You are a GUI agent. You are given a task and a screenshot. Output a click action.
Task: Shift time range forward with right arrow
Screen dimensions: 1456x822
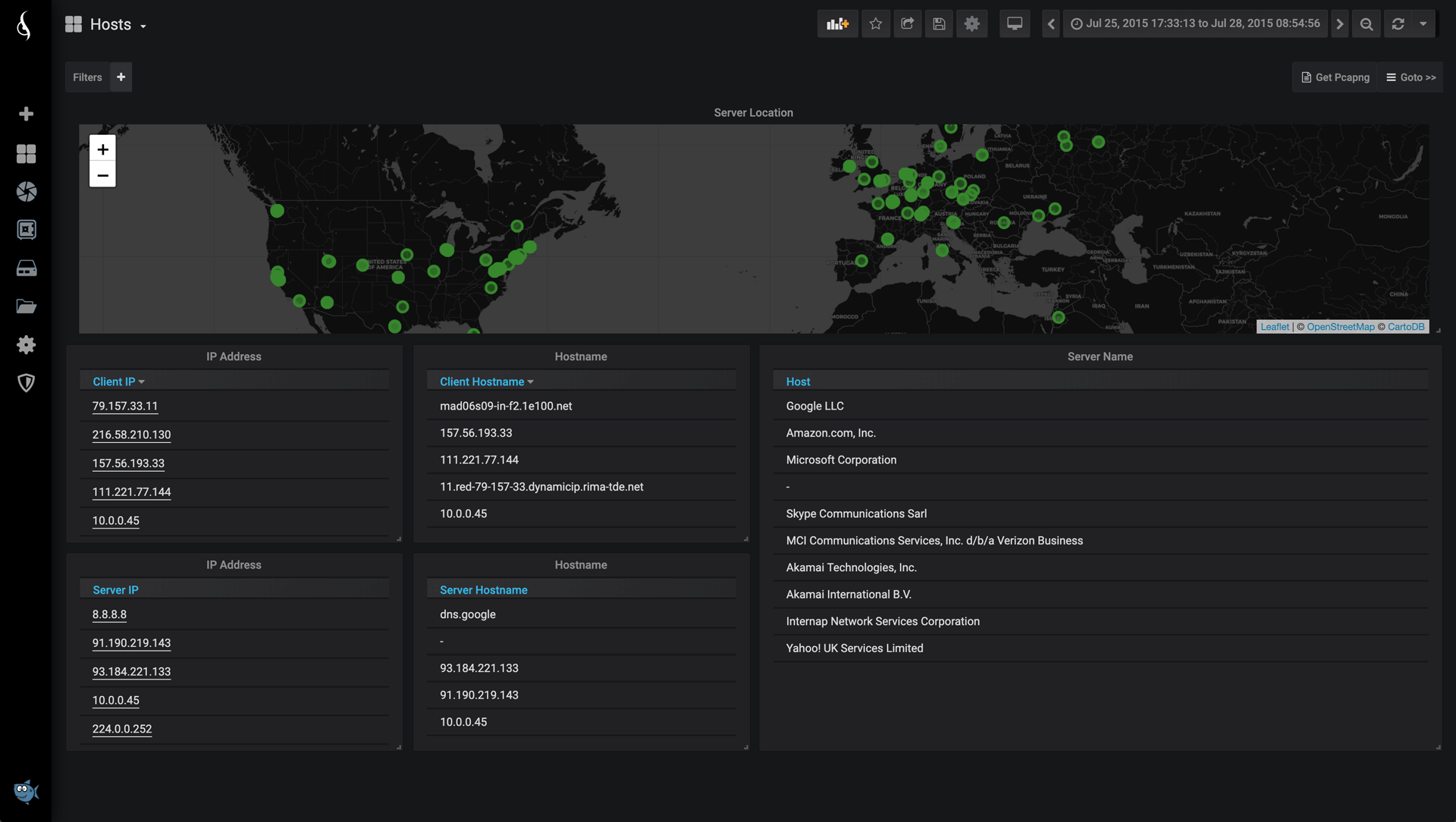(x=1340, y=24)
